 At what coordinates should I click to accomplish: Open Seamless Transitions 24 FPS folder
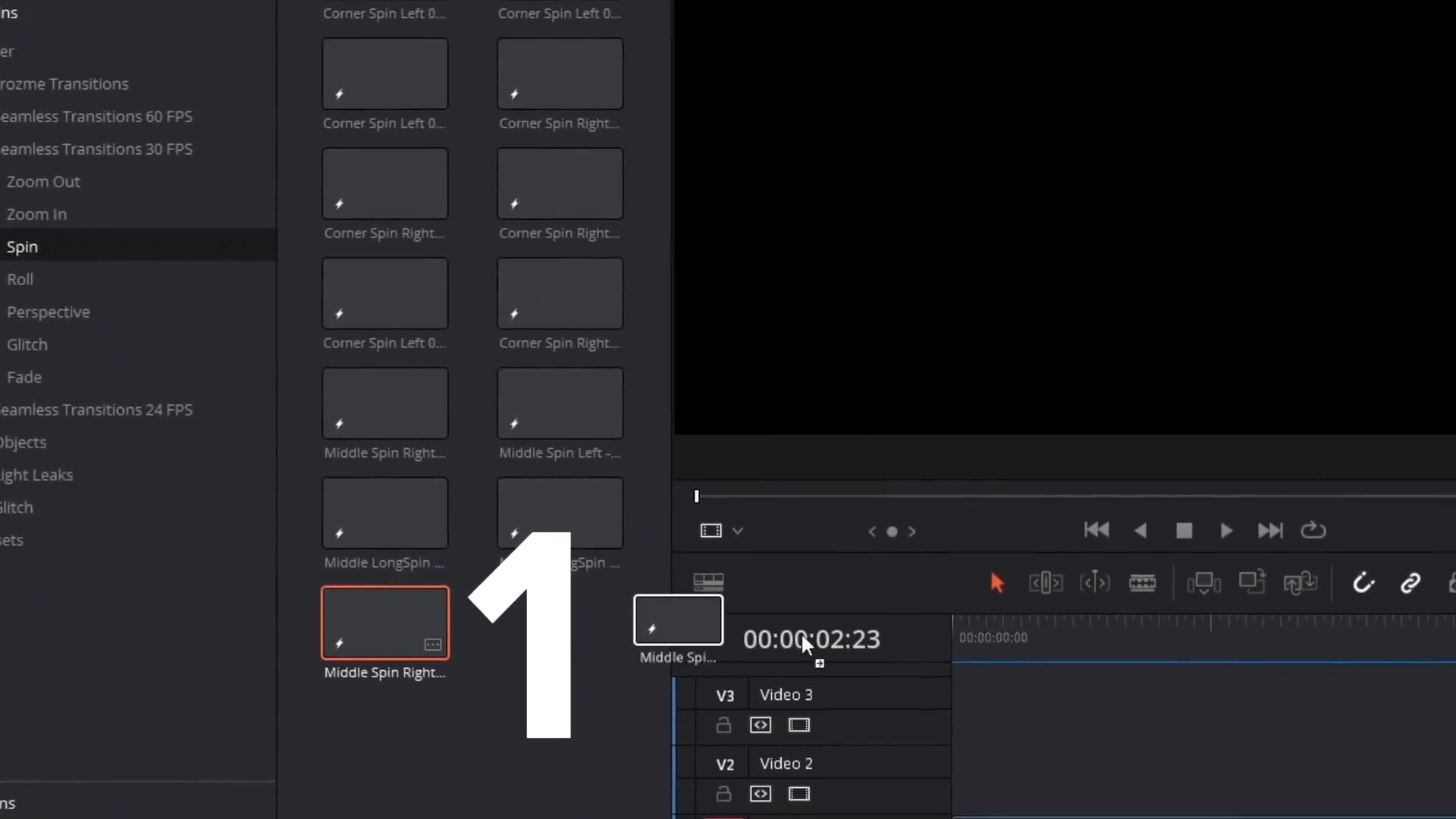click(96, 410)
